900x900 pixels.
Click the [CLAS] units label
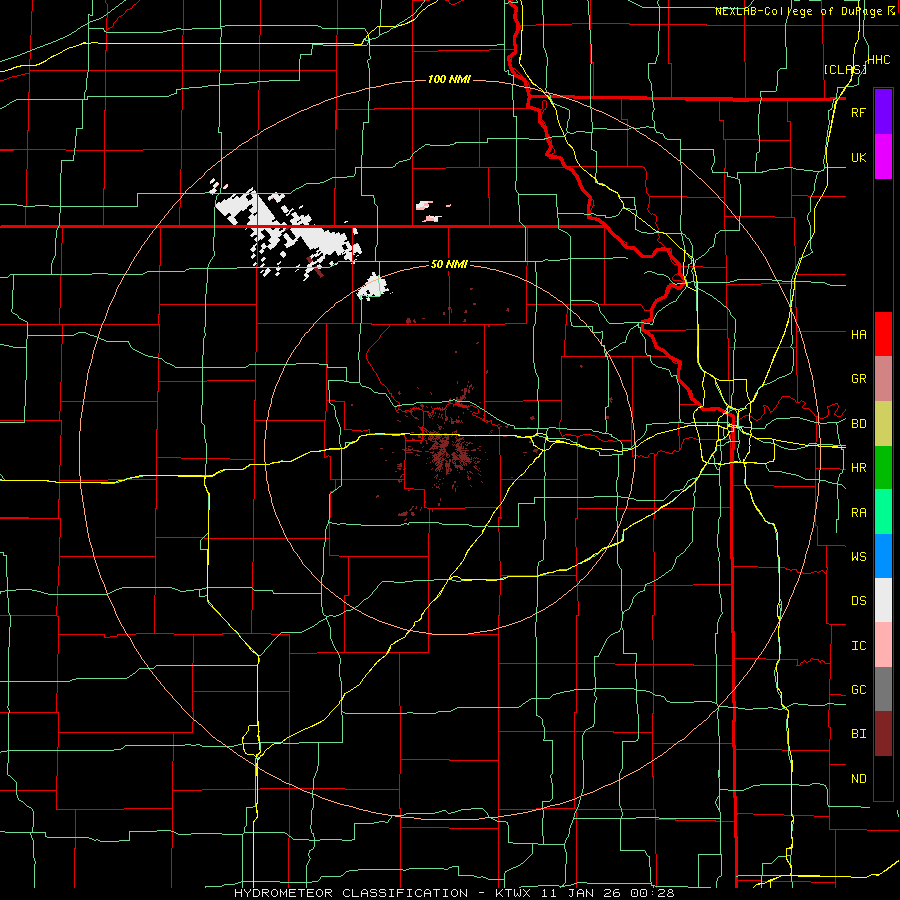point(845,69)
